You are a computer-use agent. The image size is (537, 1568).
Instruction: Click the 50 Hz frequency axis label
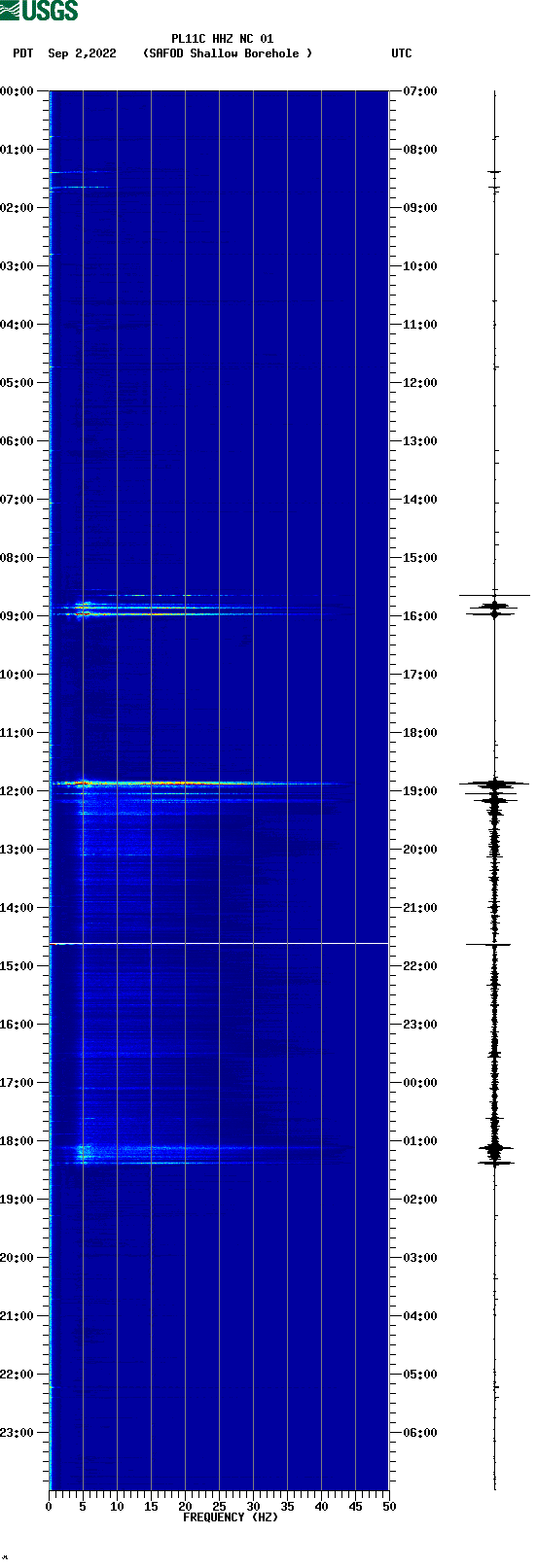click(x=389, y=1507)
